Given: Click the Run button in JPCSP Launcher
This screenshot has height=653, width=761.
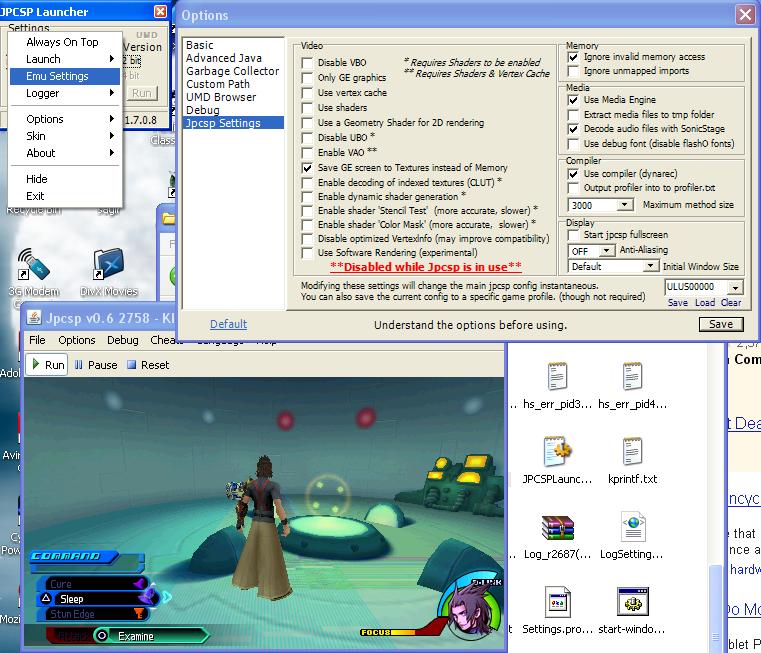Looking at the screenshot, I should click(142, 93).
